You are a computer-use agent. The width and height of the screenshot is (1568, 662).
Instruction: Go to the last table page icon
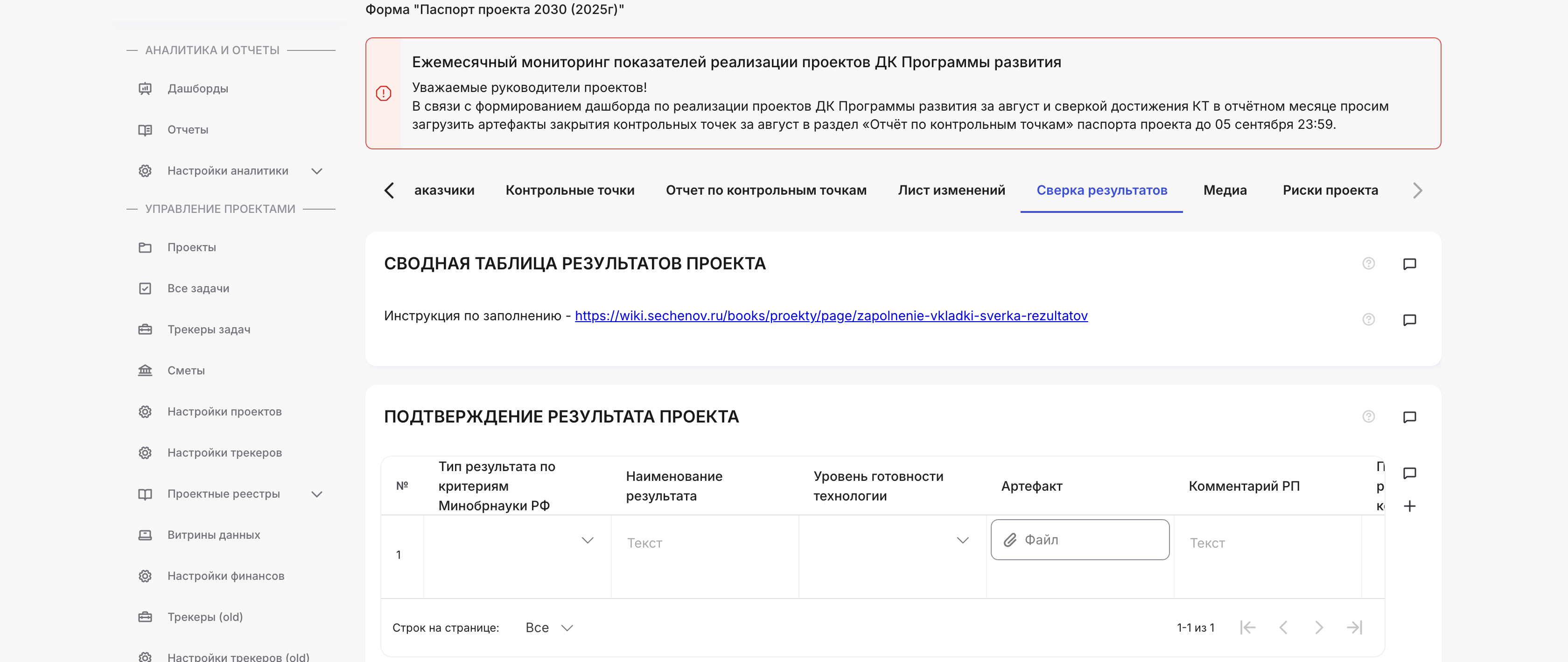1354,627
